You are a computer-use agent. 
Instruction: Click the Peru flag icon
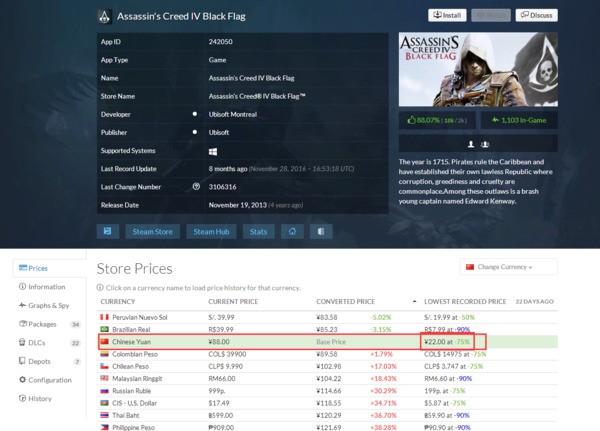point(104,317)
